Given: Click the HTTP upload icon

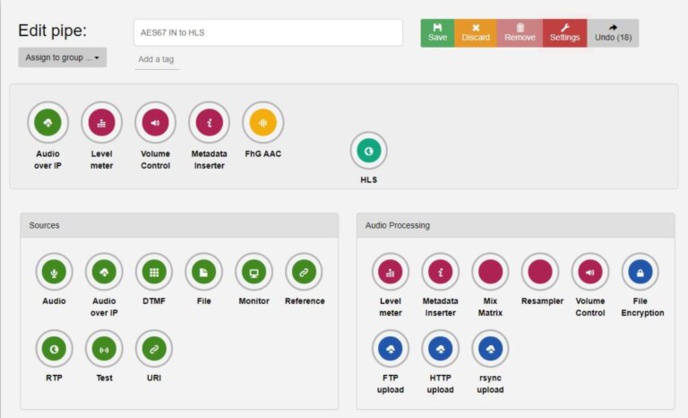Looking at the screenshot, I should click(x=440, y=348).
